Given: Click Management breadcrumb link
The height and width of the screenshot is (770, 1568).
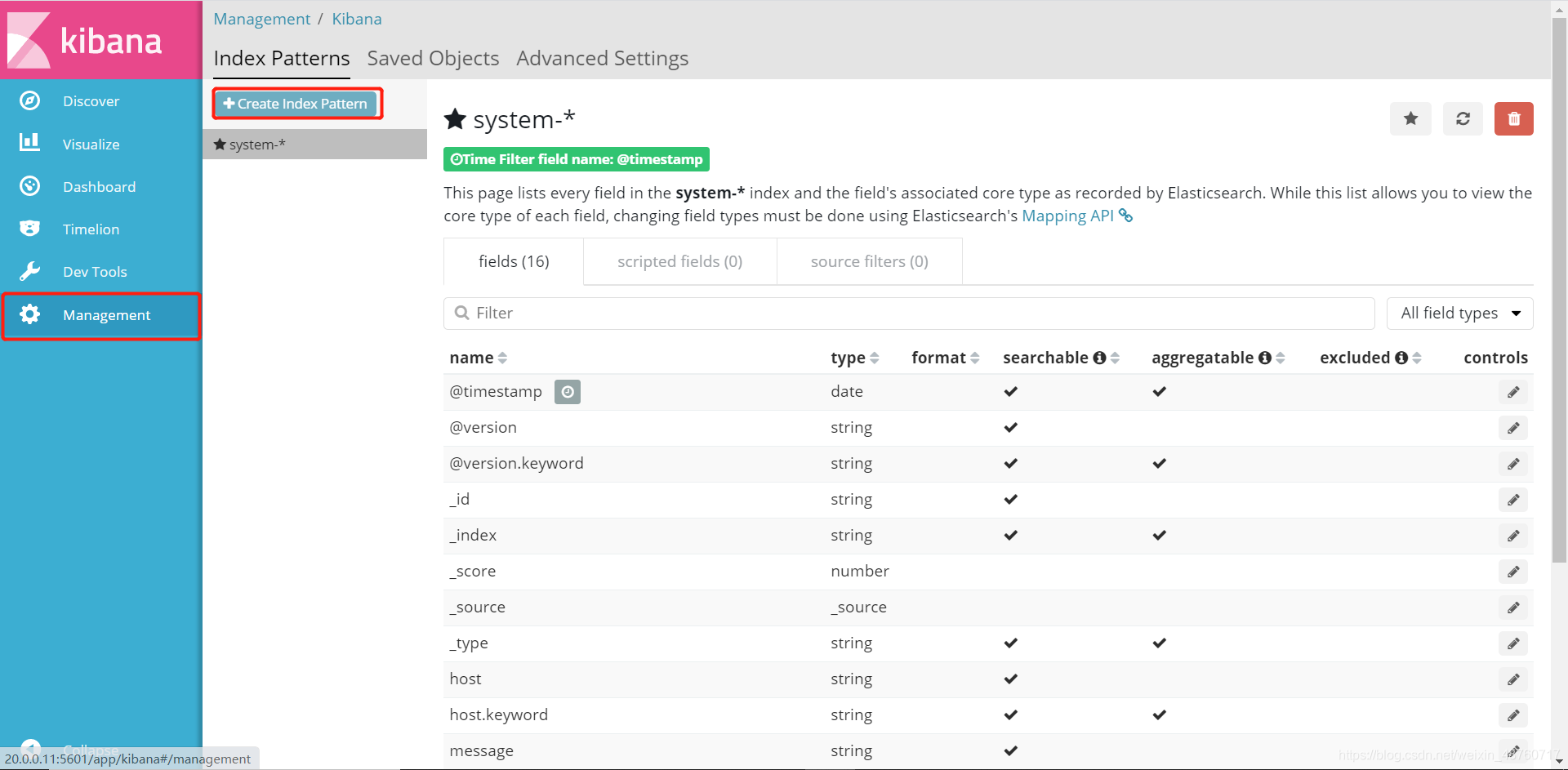Looking at the screenshot, I should tap(262, 19).
